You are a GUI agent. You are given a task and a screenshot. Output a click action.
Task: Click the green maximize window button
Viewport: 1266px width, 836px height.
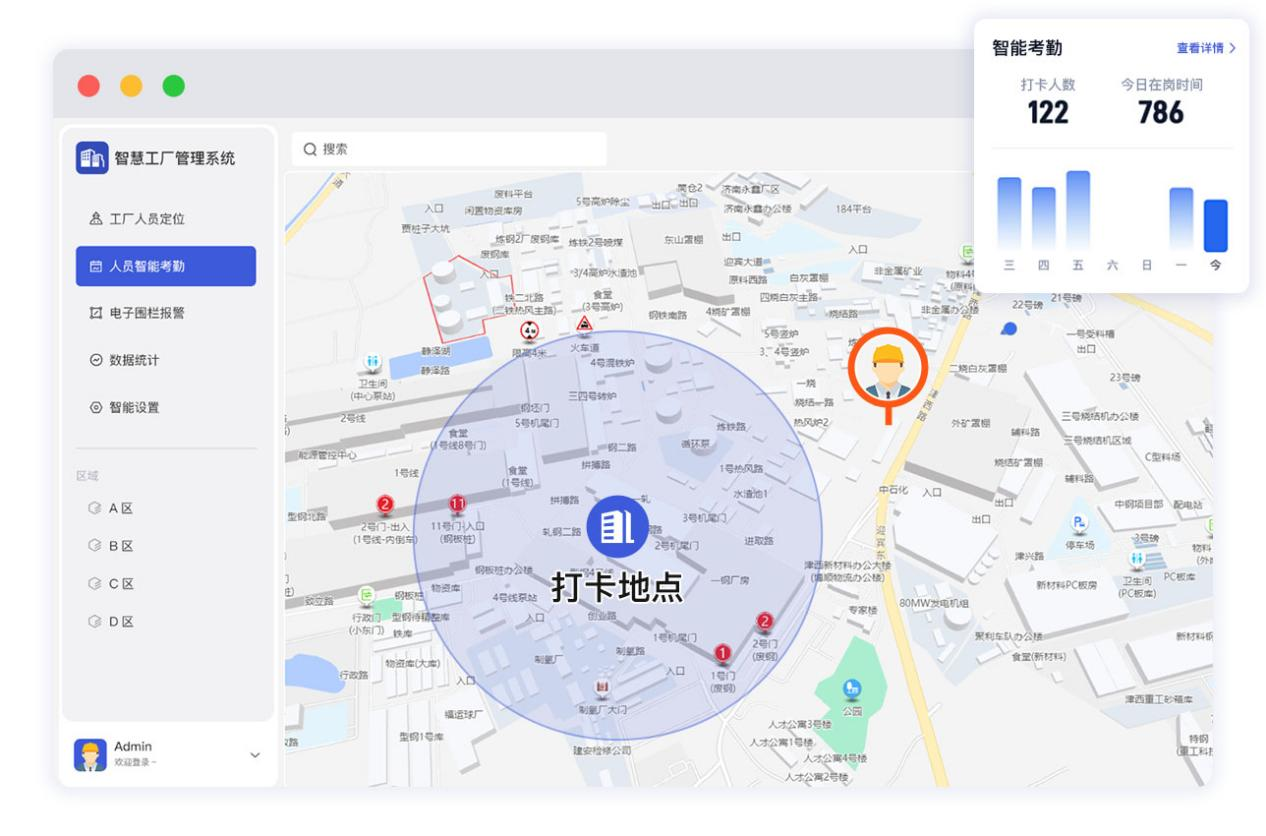coord(174,86)
